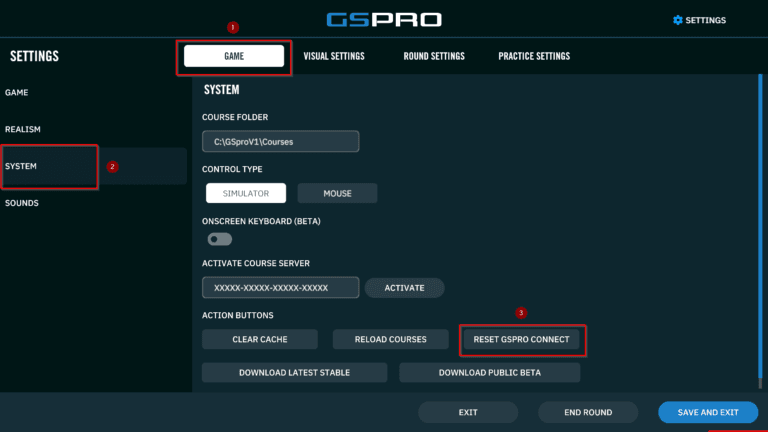Click the settings panel vertical scrollbar
Screen dimensions: 768x432
tap(760, 230)
